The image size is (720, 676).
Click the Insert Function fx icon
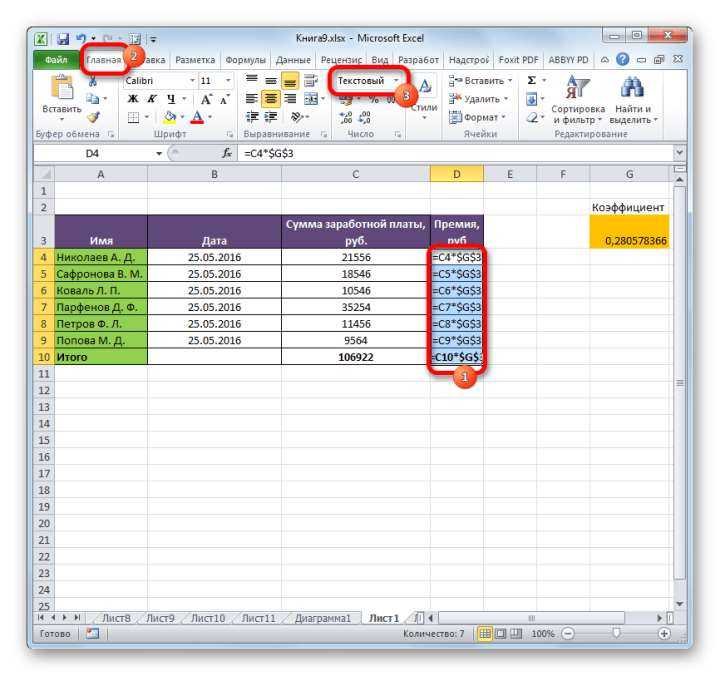click(227, 153)
